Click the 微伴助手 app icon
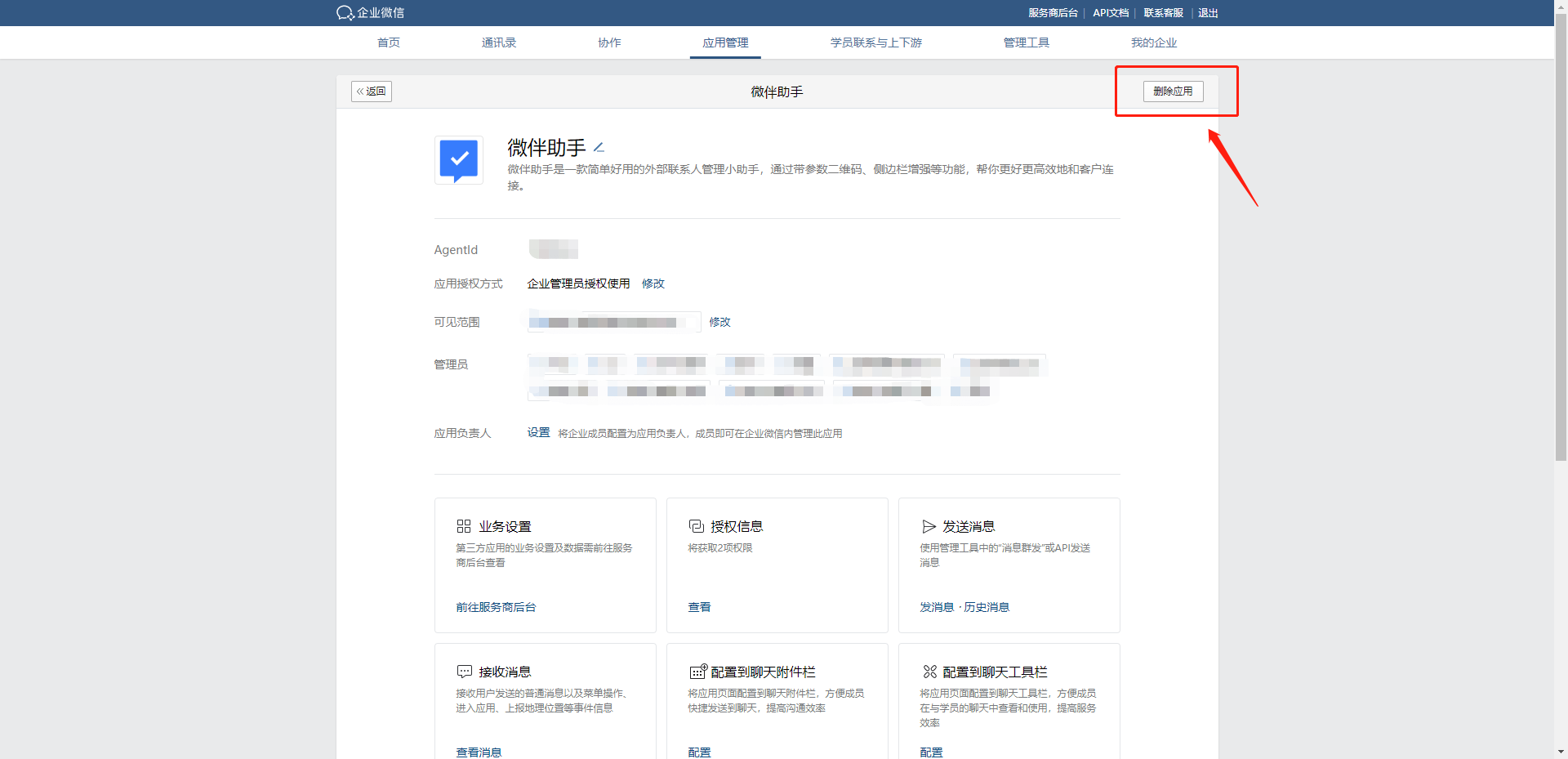1568x759 pixels. tap(459, 160)
